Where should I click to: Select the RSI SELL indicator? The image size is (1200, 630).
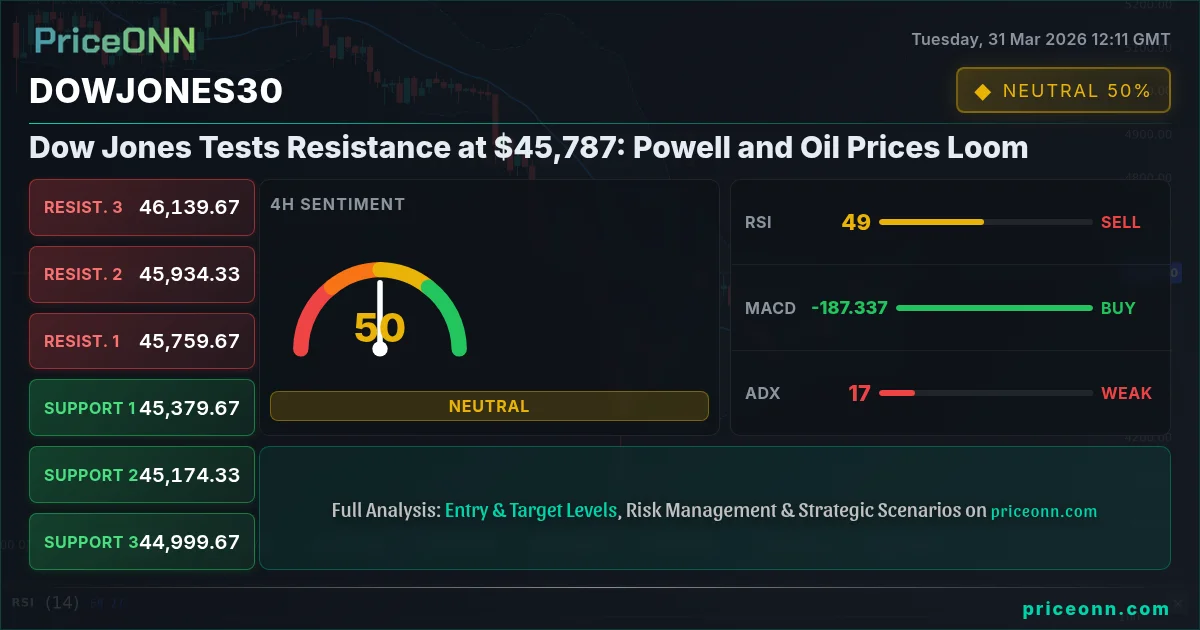click(1121, 222)
